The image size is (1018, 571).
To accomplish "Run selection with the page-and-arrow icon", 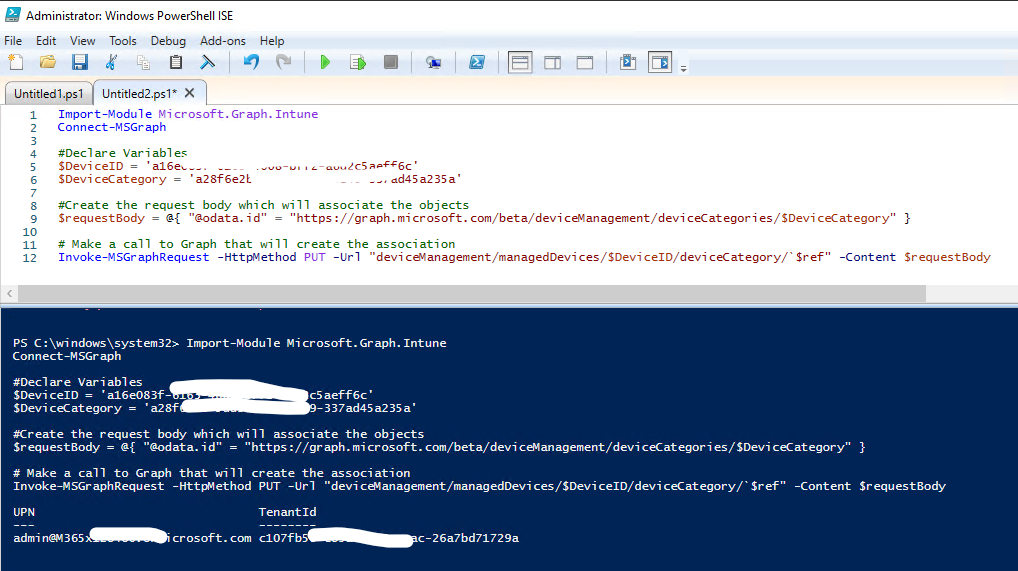I will [358, 62].
